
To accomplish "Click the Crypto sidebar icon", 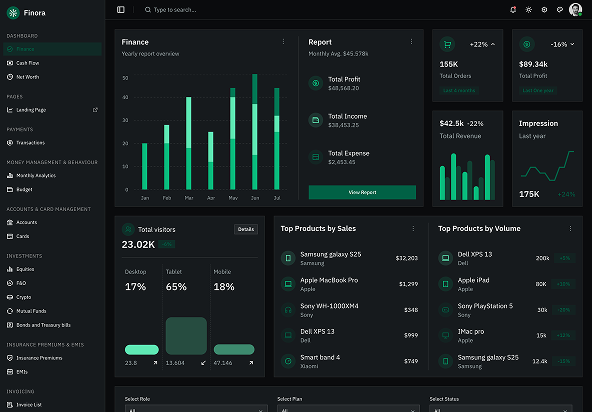I will (x=10, y=297).
